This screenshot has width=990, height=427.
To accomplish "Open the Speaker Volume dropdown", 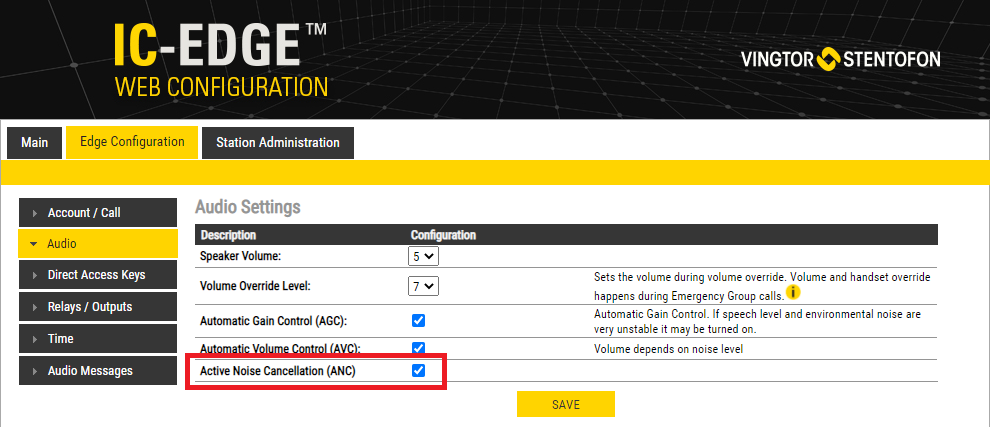I will 423,256.
